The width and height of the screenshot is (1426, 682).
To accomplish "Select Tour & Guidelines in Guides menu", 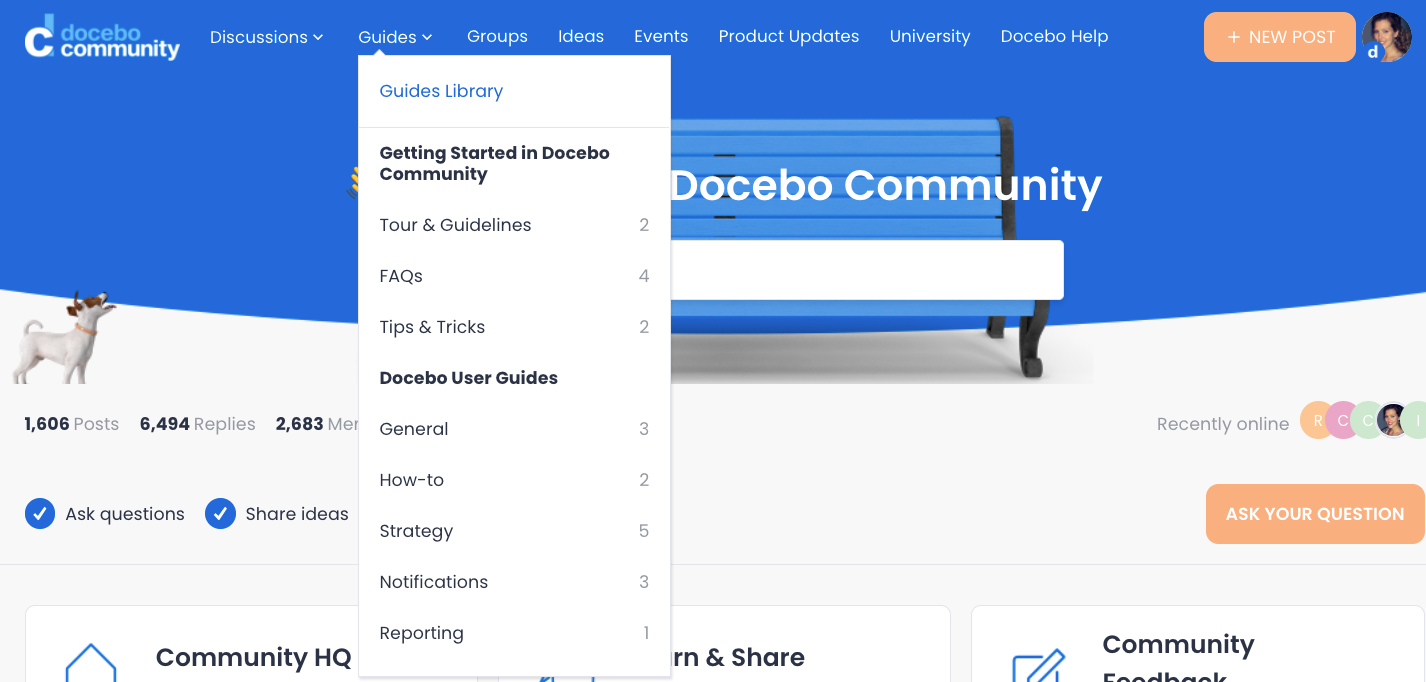I will tap(514, 225).
